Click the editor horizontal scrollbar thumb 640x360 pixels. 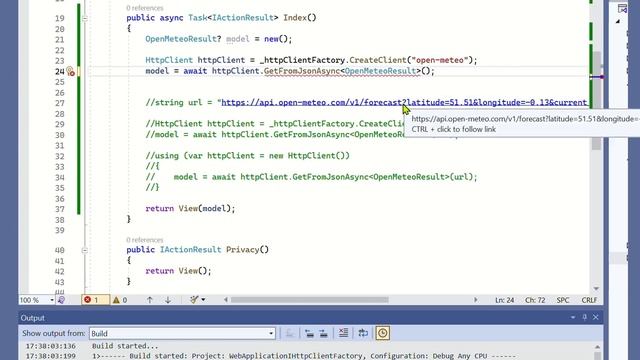click(309, 300)
